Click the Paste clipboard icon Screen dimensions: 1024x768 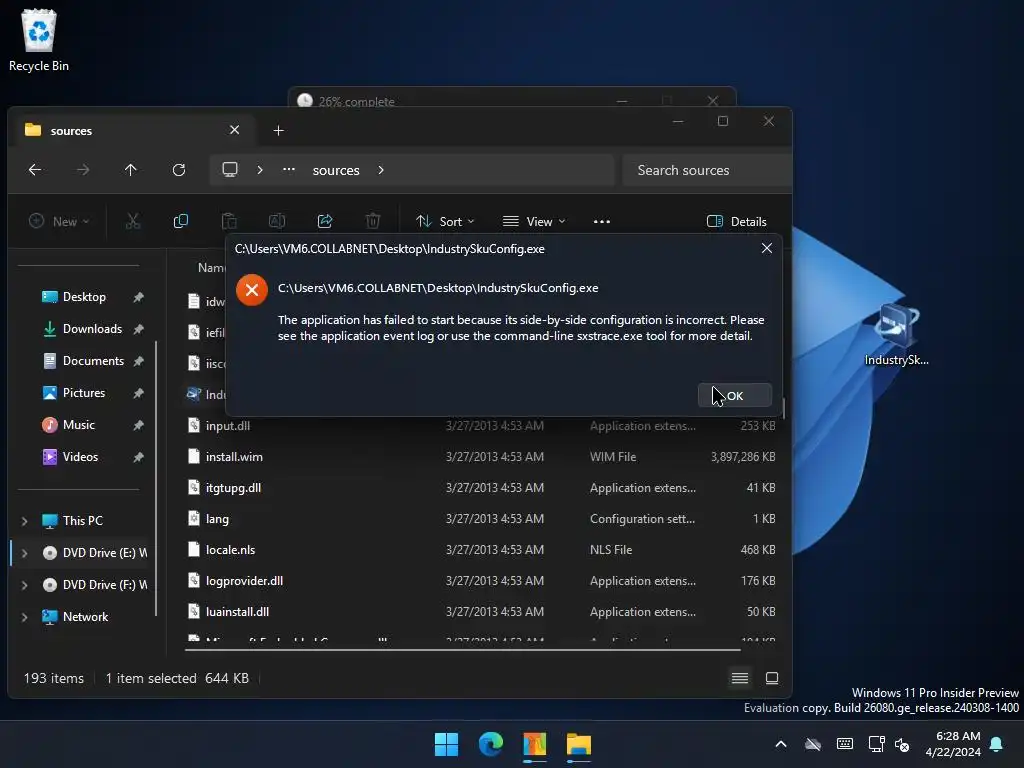pyautogui.click(x=229, y=221)
